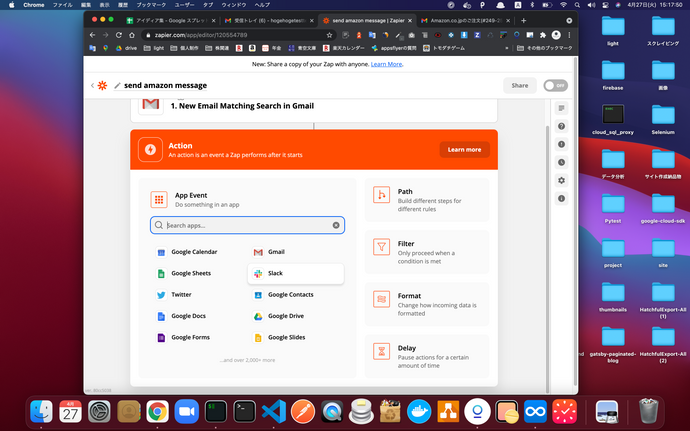Image resolution: width=690 pixels, height=431 pixels.
Task: Launch Visual Studio Code from Dock
Action: coord(274,412)
